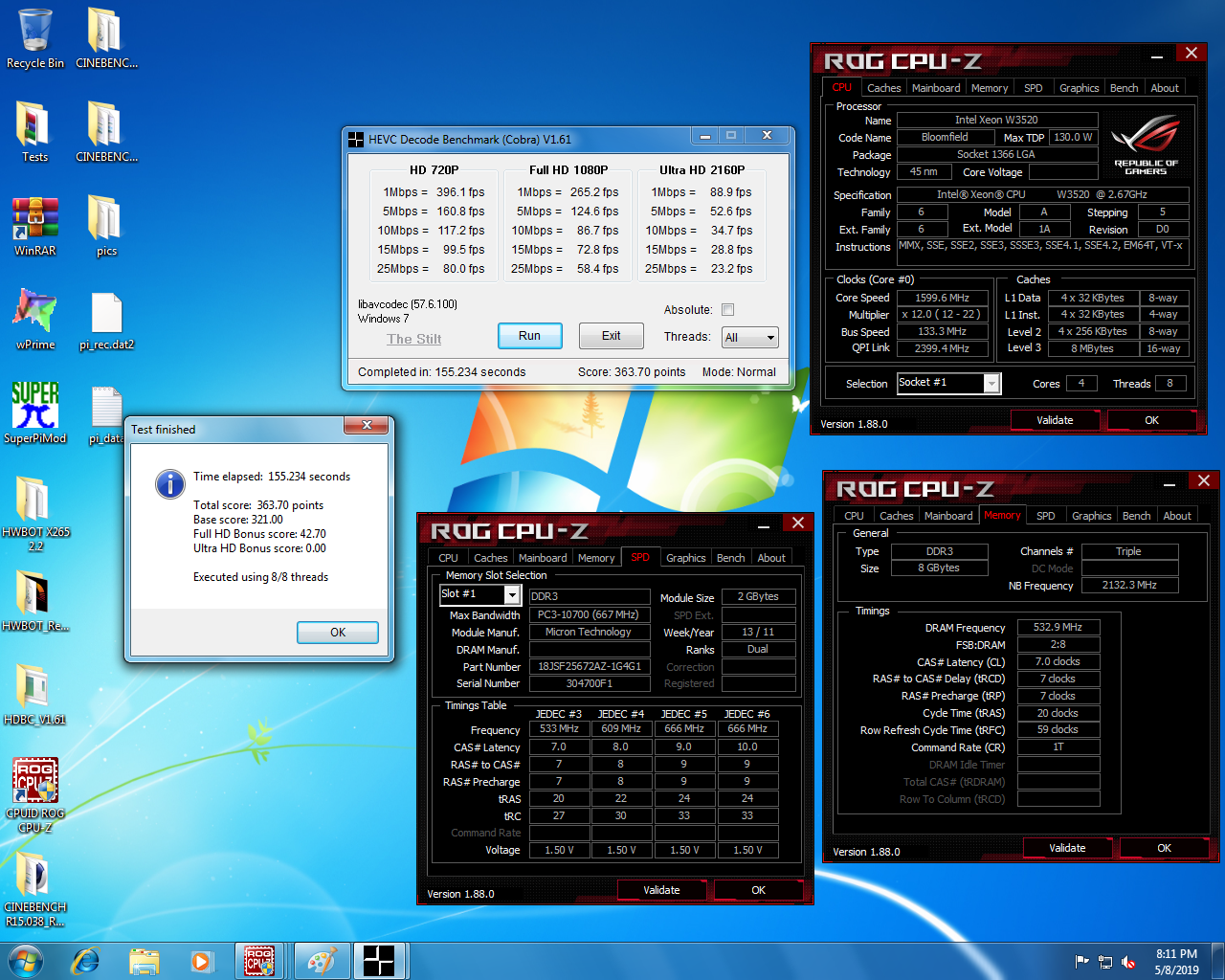Launch SuperPiMod from the desktop
This screenshot has height=980, width=1225.
click(x=34, y=413)
